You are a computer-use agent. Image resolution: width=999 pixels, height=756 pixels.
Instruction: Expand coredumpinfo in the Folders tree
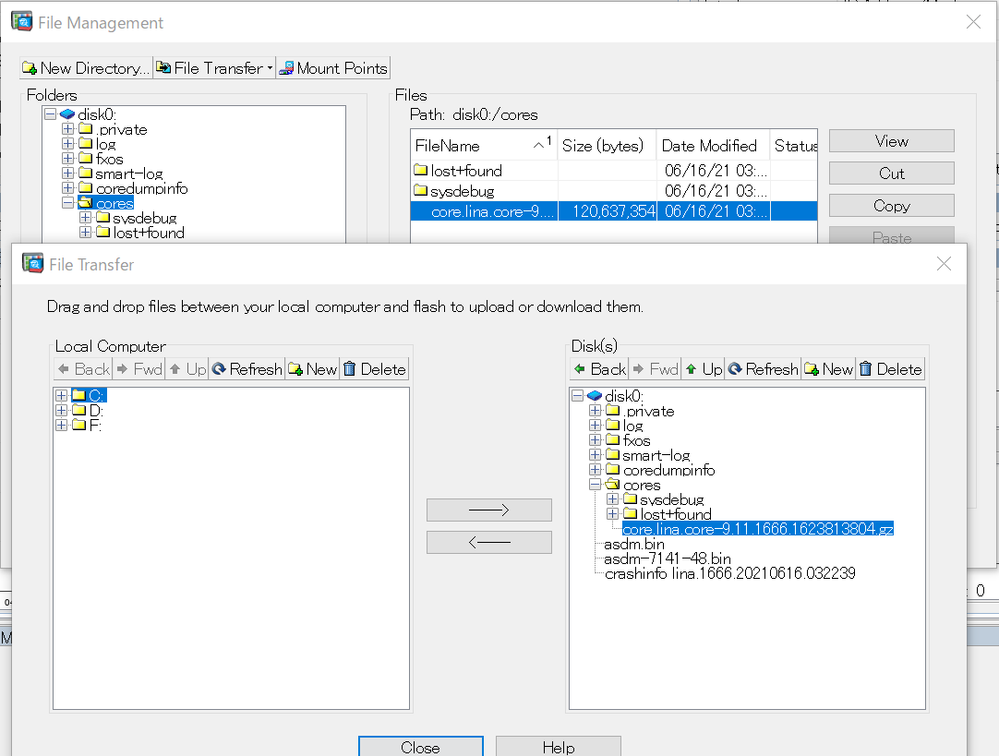(x=68, y=188)
